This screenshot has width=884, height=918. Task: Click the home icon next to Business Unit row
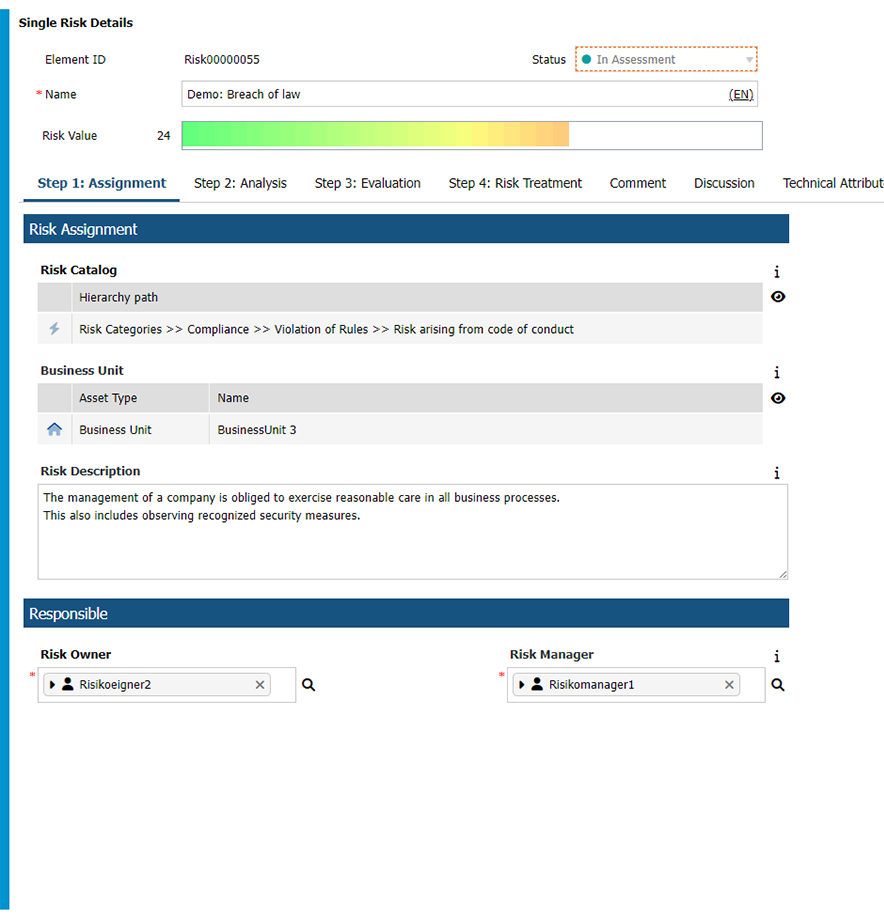click(x=53, y=429)
